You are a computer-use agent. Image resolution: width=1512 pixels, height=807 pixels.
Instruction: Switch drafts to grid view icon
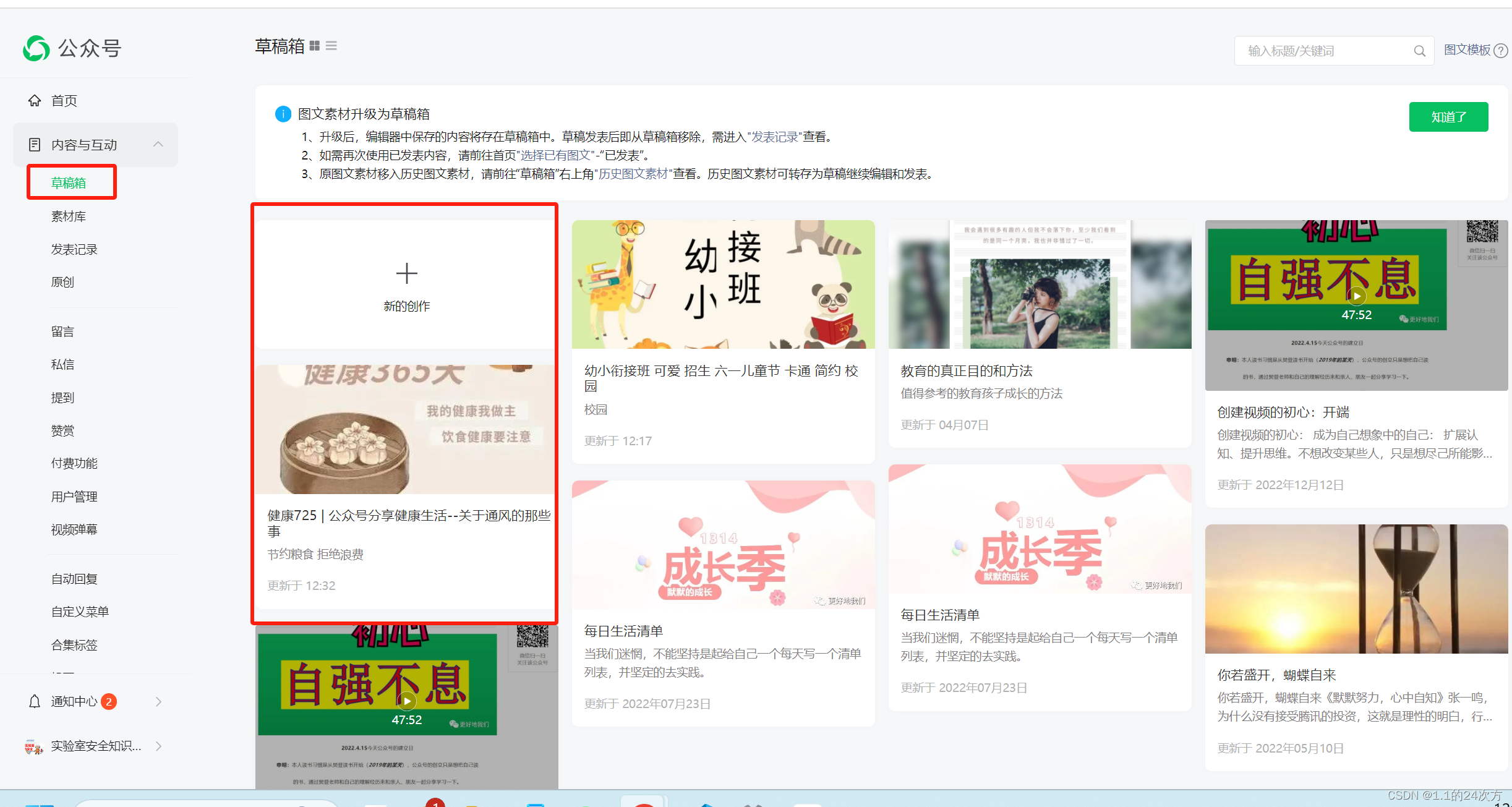(x=315, y=46)
